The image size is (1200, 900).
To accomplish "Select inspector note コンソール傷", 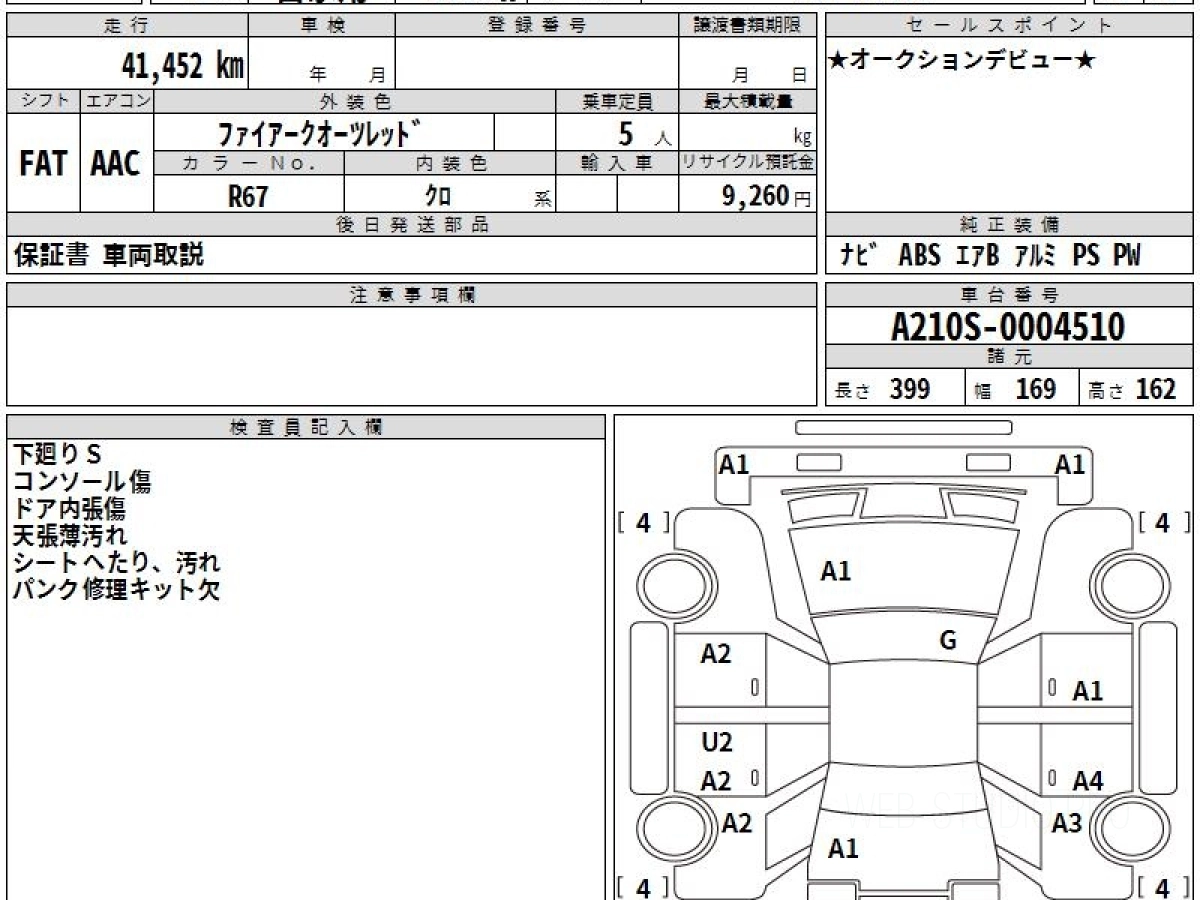I will (82, 482).
